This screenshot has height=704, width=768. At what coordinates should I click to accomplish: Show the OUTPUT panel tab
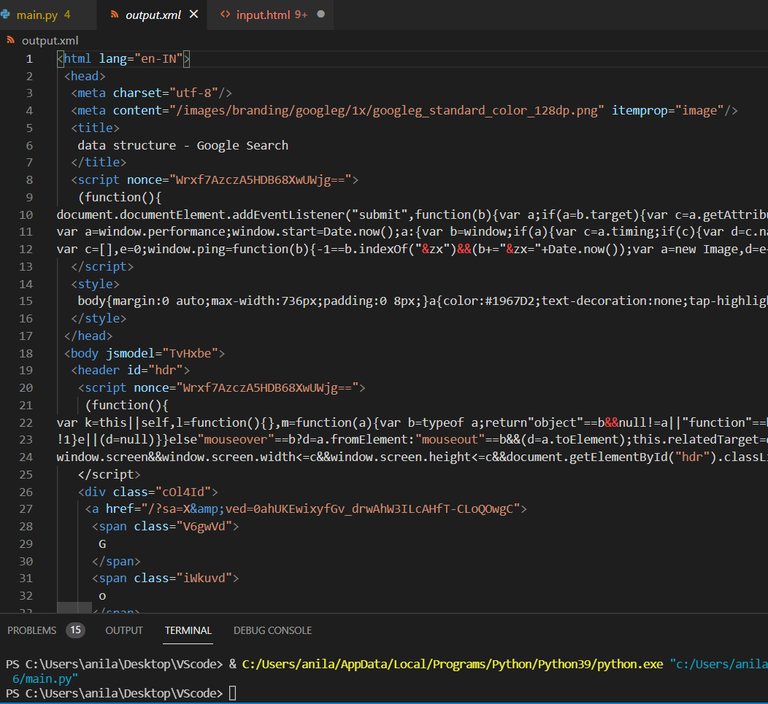coord(124,630)
